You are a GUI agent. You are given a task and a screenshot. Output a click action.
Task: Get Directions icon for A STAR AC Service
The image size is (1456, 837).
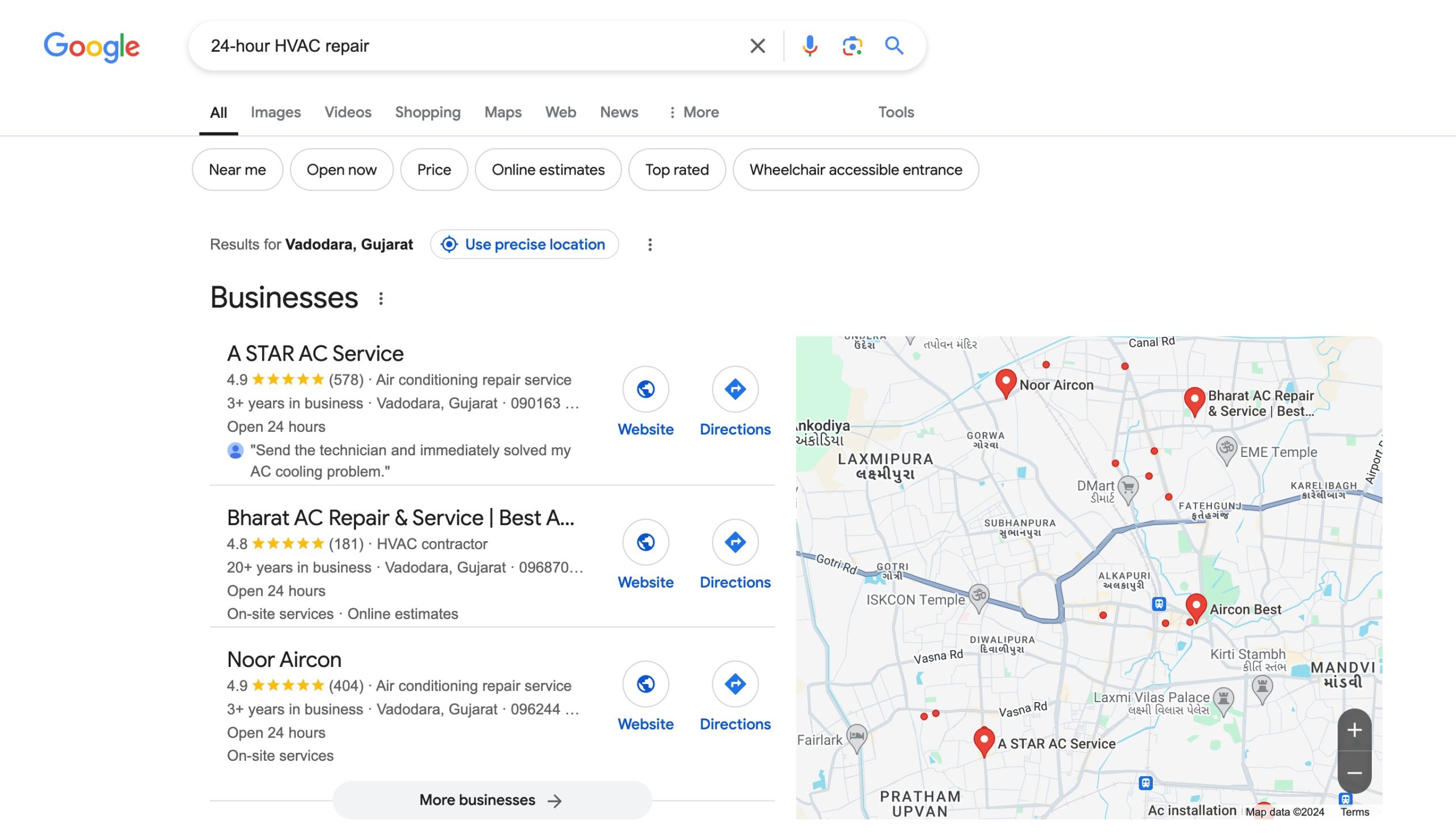click(735, 389)
